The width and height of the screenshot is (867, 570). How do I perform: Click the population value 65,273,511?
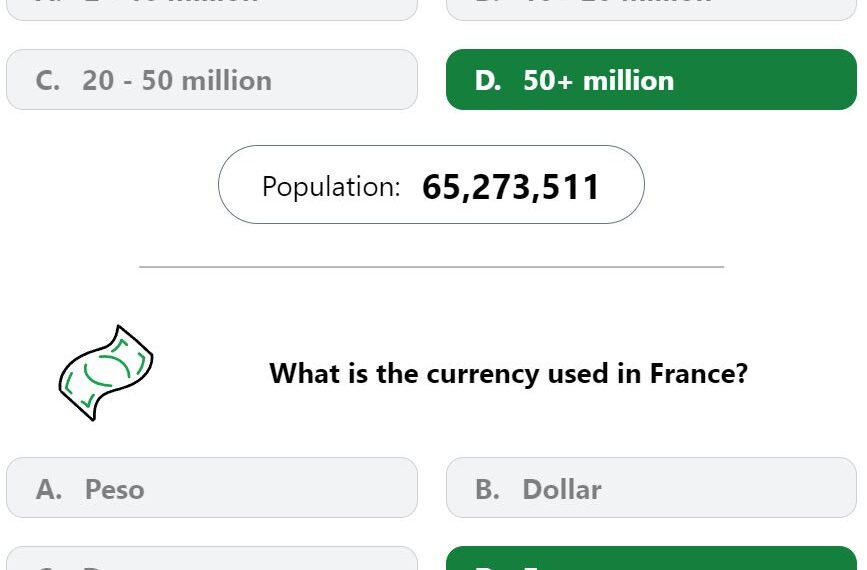click(510, 187)
